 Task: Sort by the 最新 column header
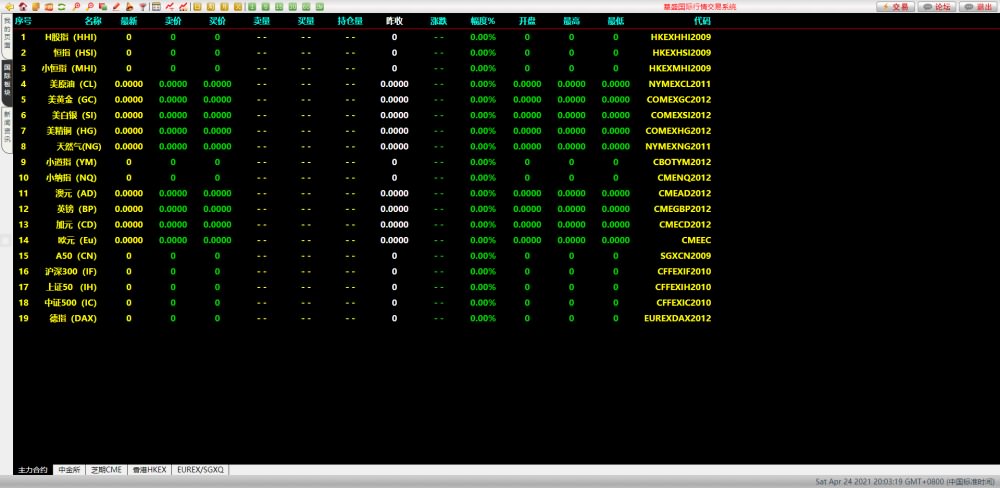tap(129, 21)
